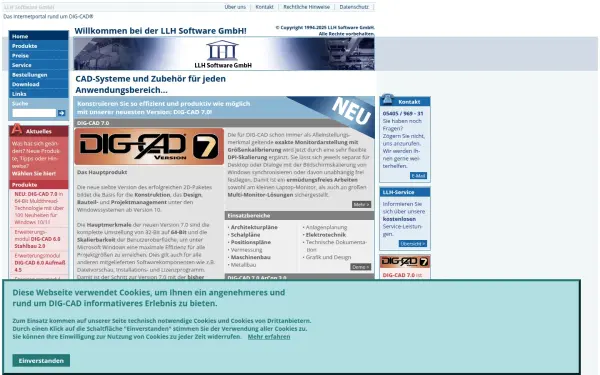The image size is (600, 375).
Task: Open the Preise navigation item
Action: point(39,55)
